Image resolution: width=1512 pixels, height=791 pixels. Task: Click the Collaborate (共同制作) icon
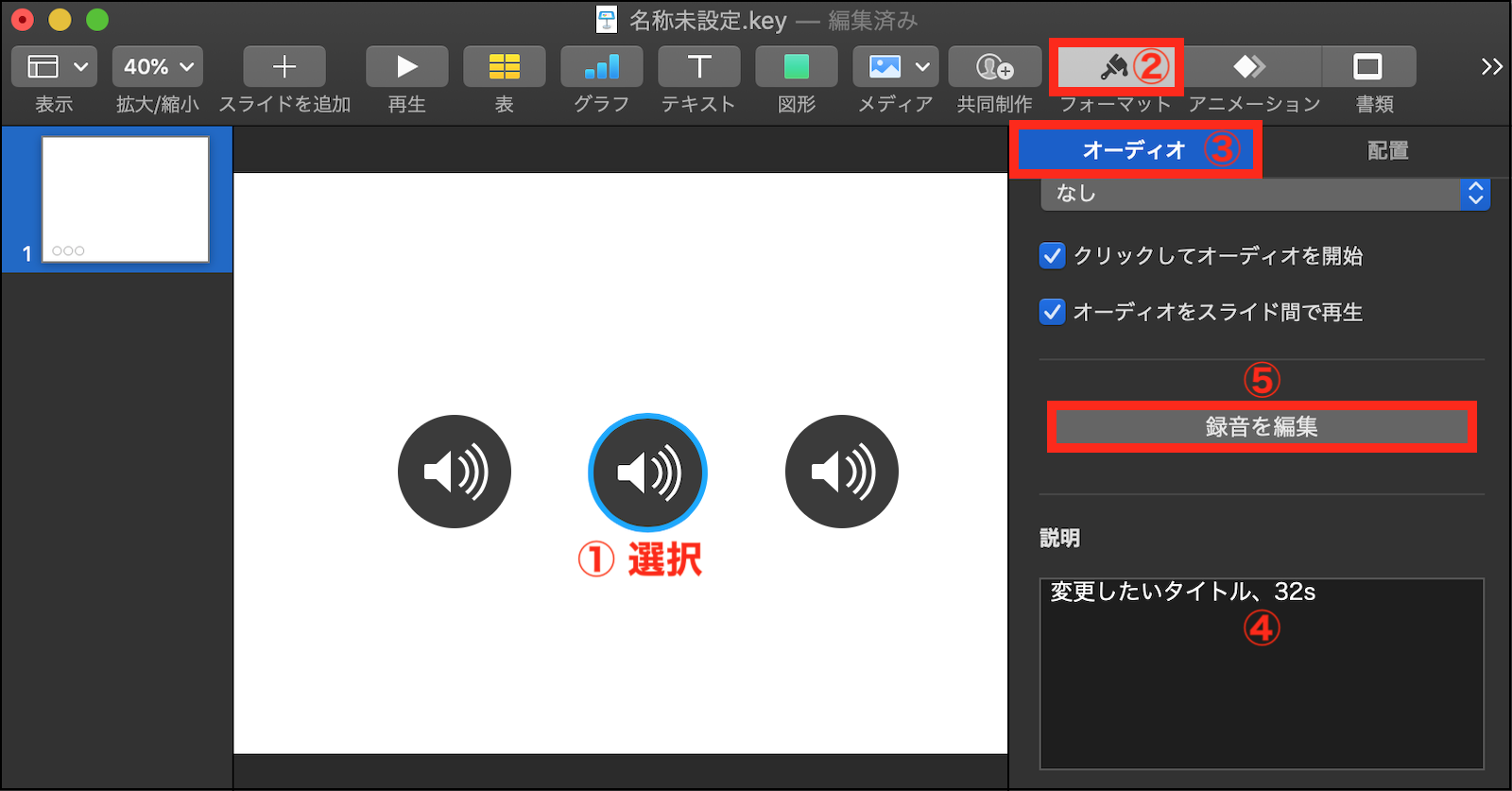click(x=994, y=67)
